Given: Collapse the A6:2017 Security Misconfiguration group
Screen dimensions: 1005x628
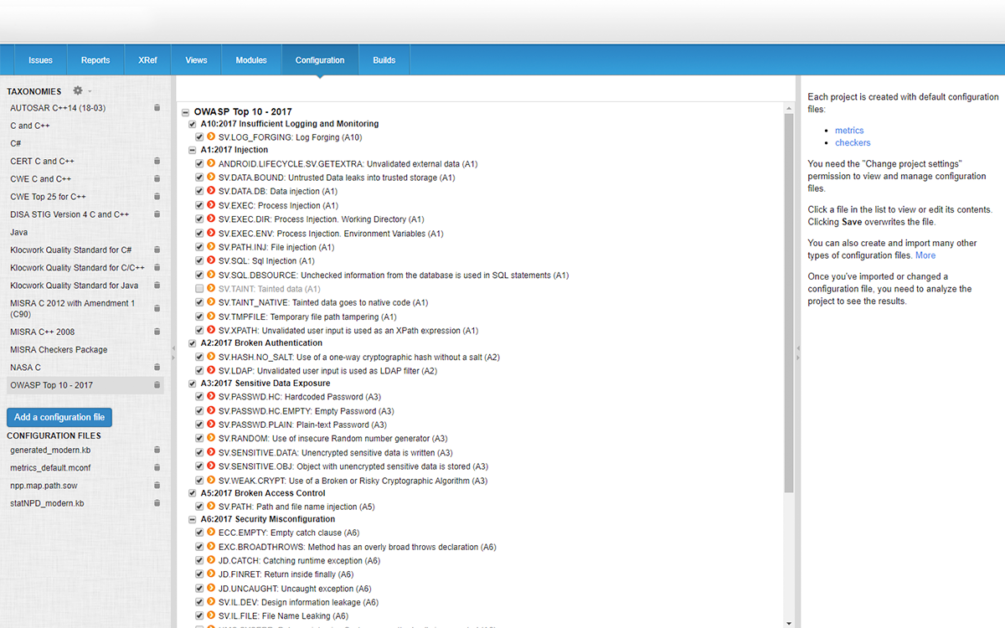Looking at the screenshot, I should [x=192, y=520].
